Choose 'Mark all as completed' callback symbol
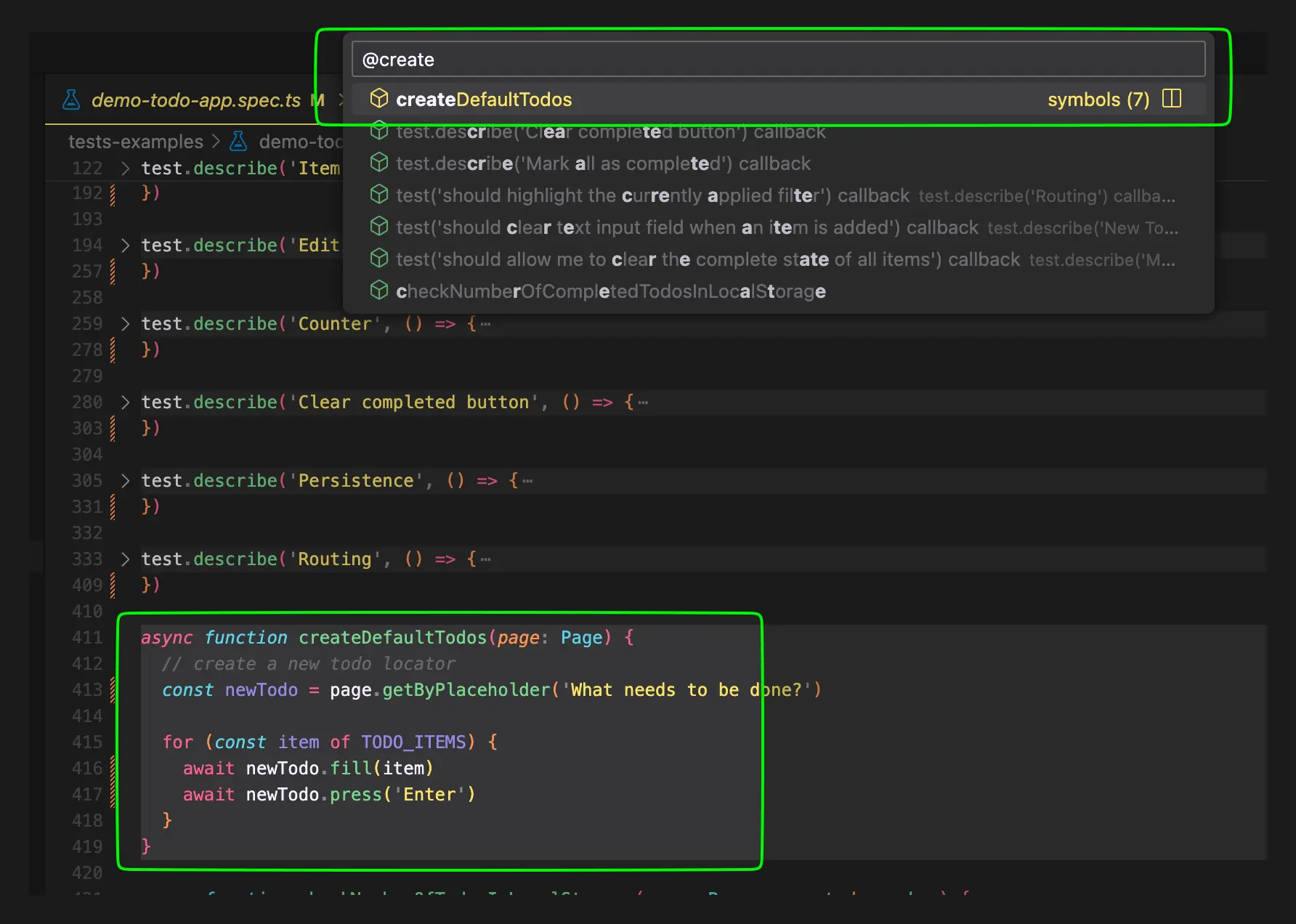 point(778,163)
